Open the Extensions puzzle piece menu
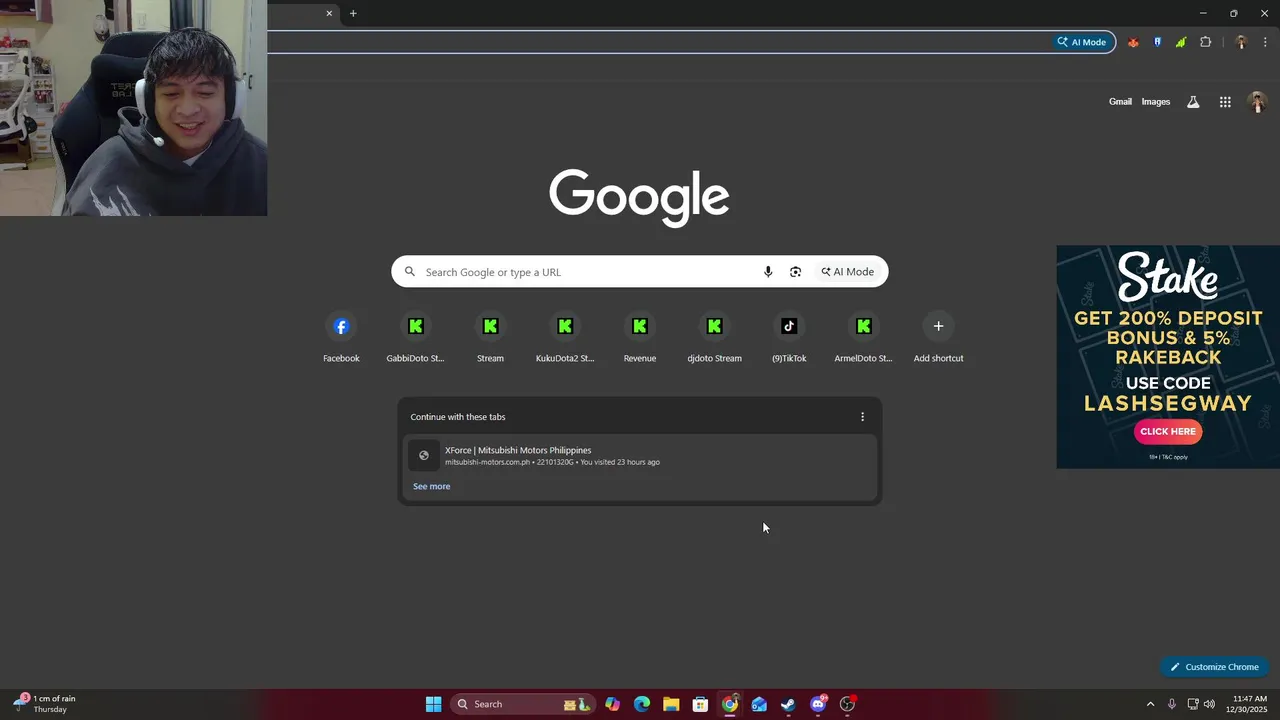 click(1205, 42)
